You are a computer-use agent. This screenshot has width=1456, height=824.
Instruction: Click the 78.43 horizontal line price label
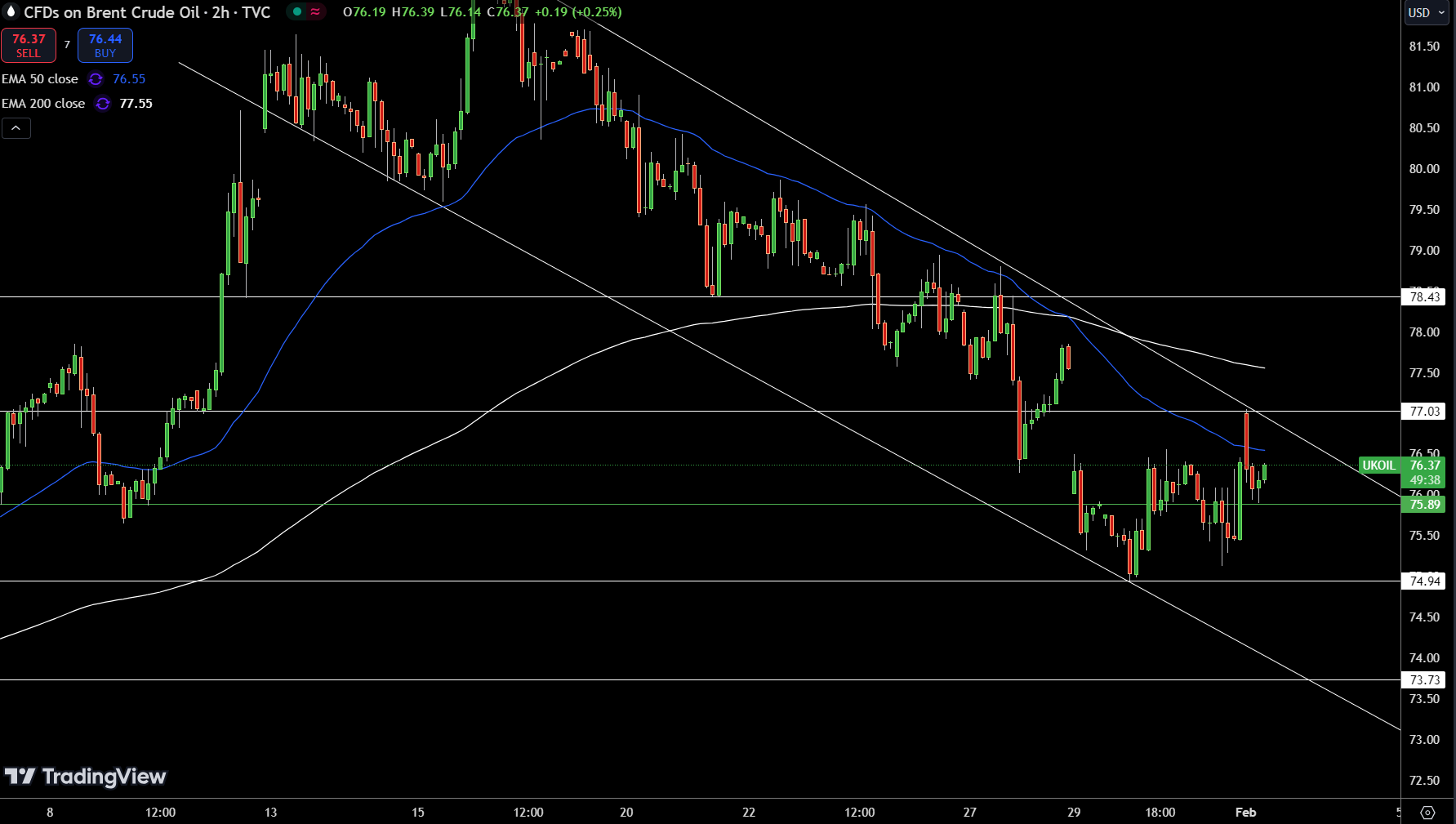[x=1423, y=297]
